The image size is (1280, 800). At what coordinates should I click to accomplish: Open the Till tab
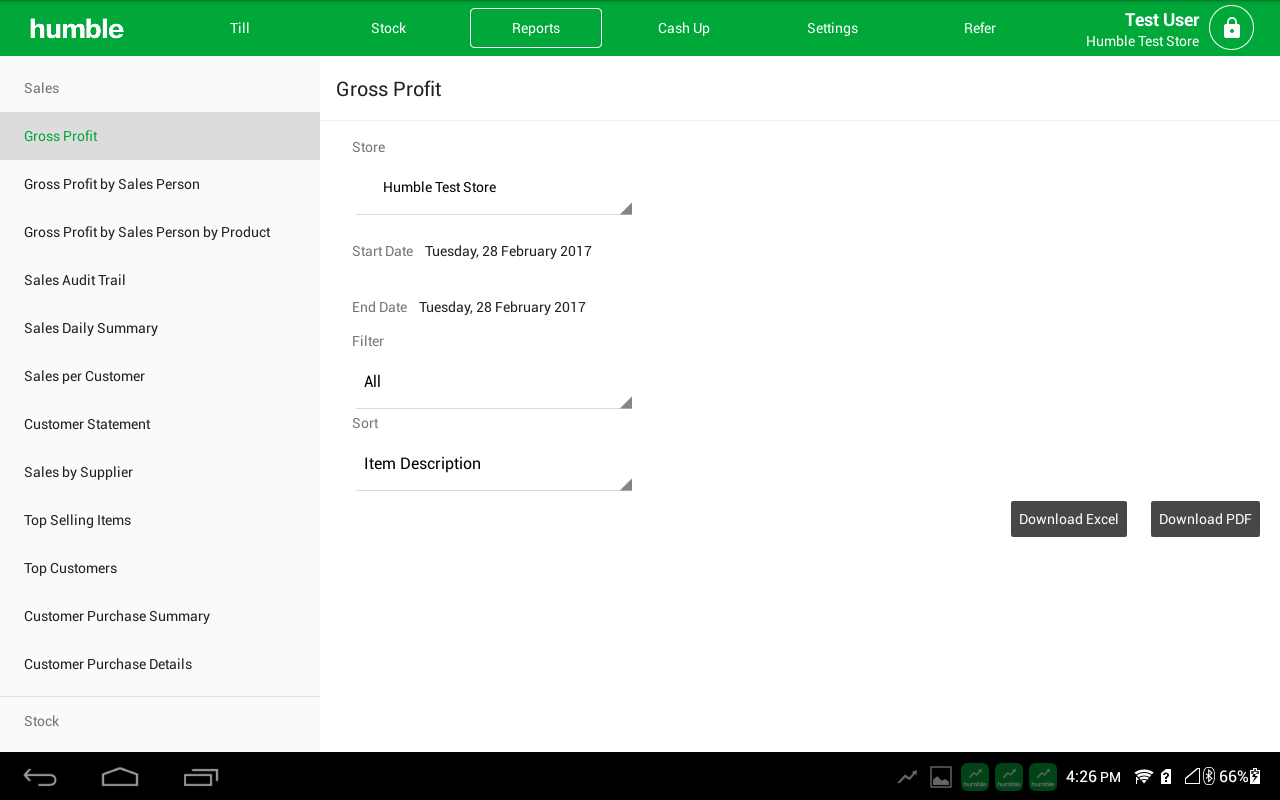point(240,28)
